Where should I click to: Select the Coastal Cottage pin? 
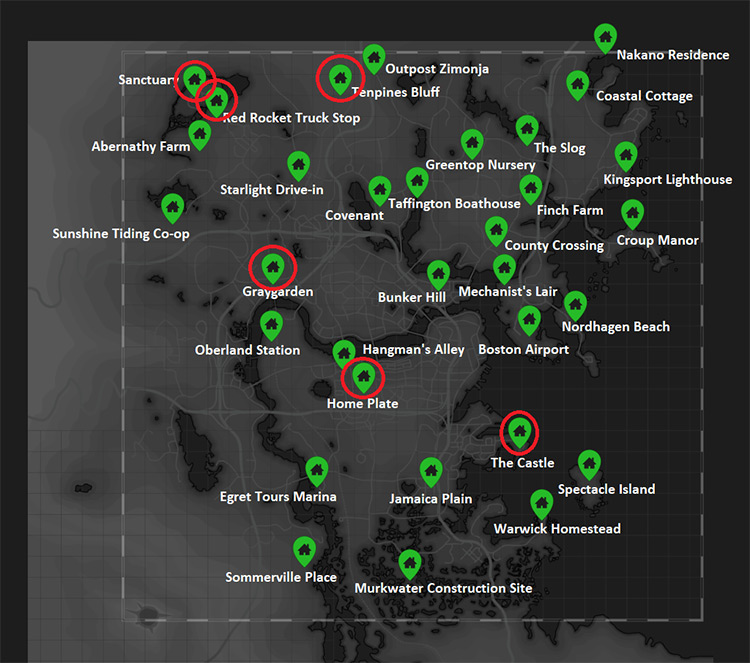pyautogui.click(x=578, y=86)
